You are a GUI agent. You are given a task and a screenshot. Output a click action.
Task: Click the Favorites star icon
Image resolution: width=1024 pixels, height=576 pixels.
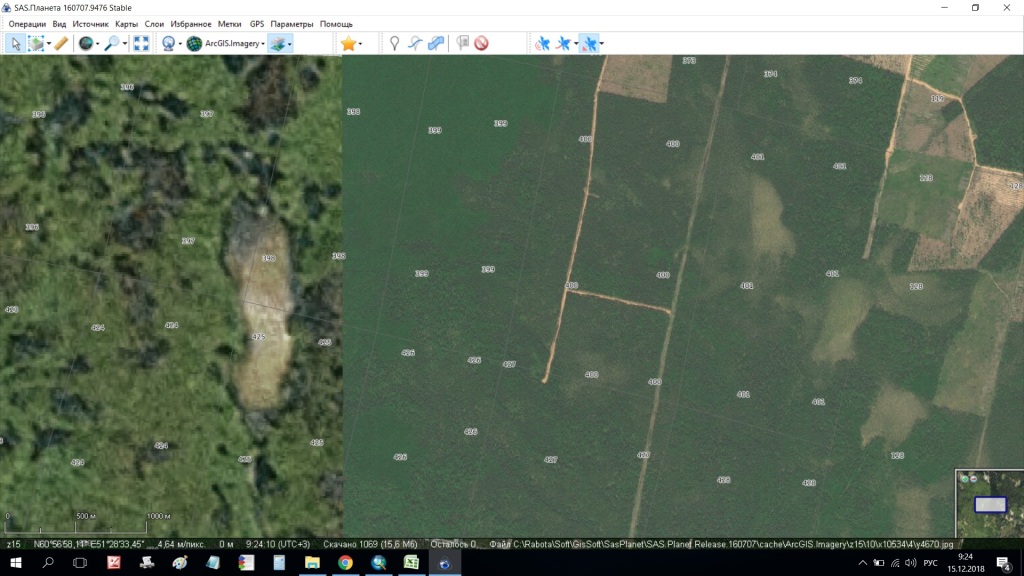347,43
